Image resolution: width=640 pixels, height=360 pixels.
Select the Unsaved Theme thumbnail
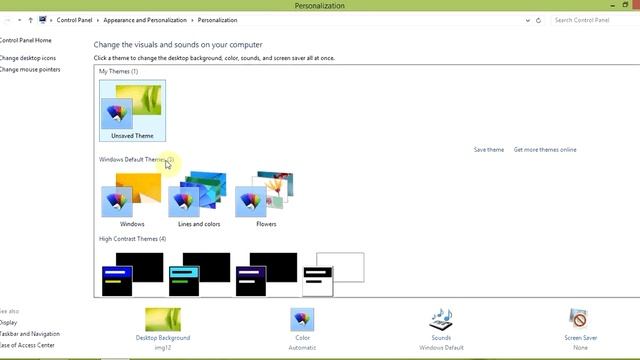(x=132, y=110)
